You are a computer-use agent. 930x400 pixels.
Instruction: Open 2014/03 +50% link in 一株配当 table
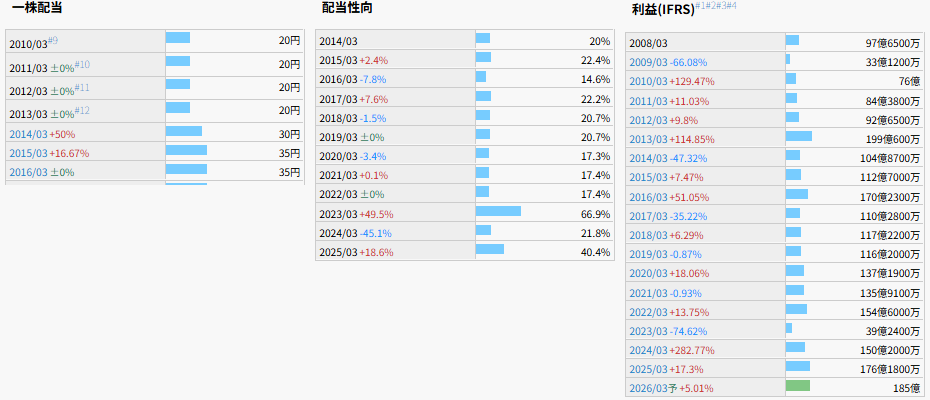click(x=42, y=134)
